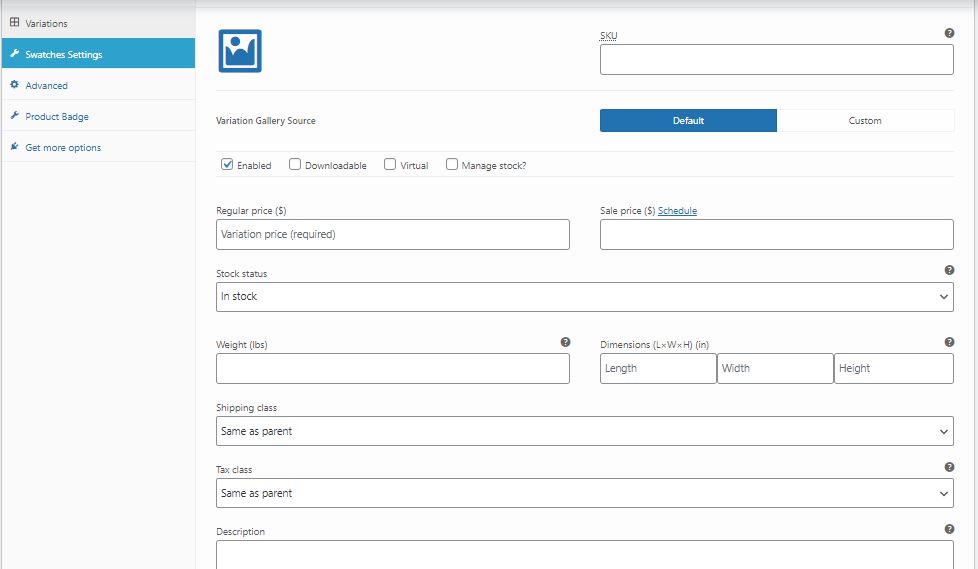
Task: Click the Weight help question mark icon
Action: (564, 342)
